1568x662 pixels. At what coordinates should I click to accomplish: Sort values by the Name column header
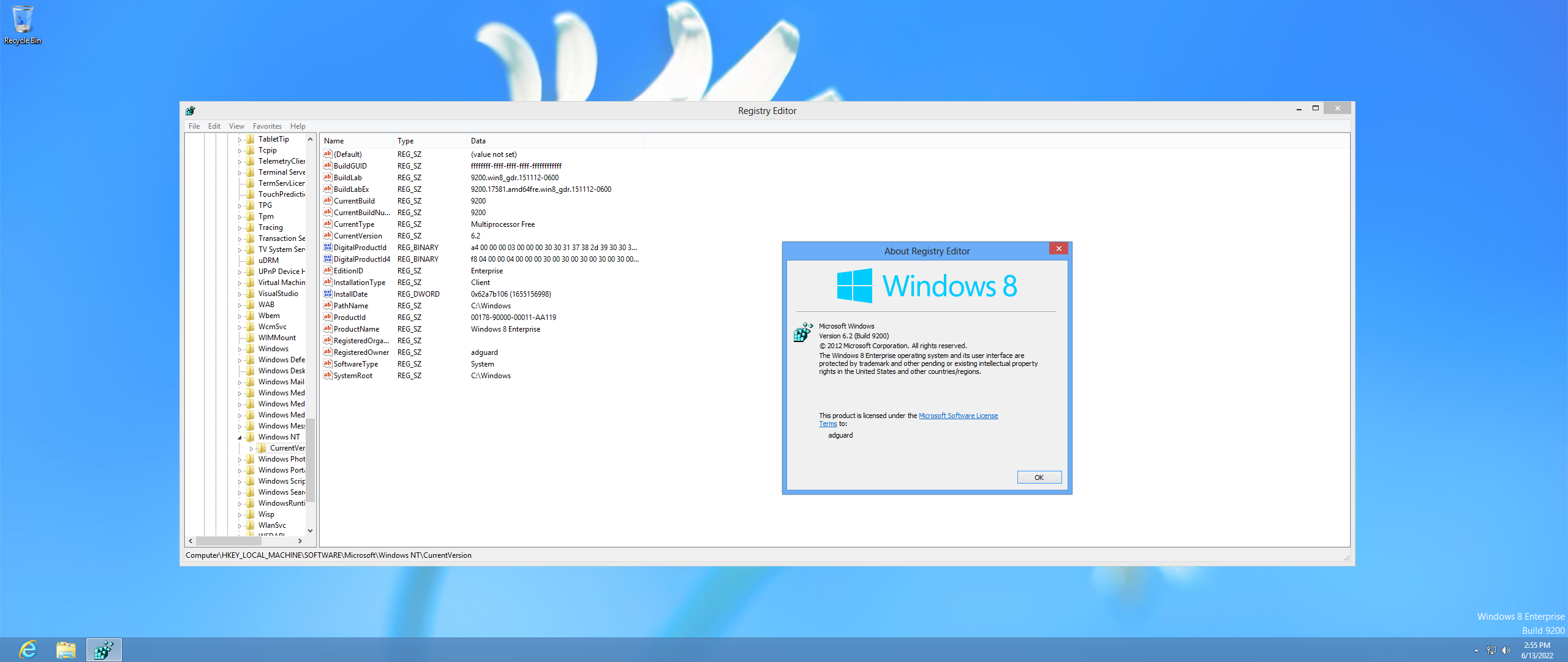[x=356, y=140]
